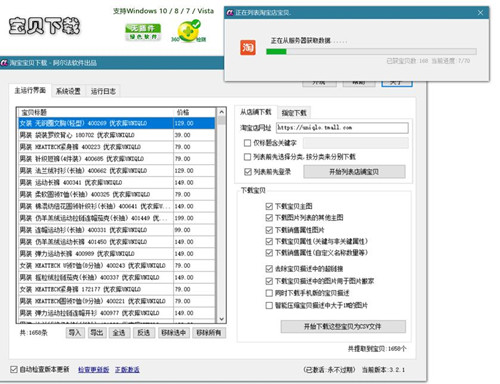
Task: Click the 360 security check badge
Action: (x=189, y=31)
